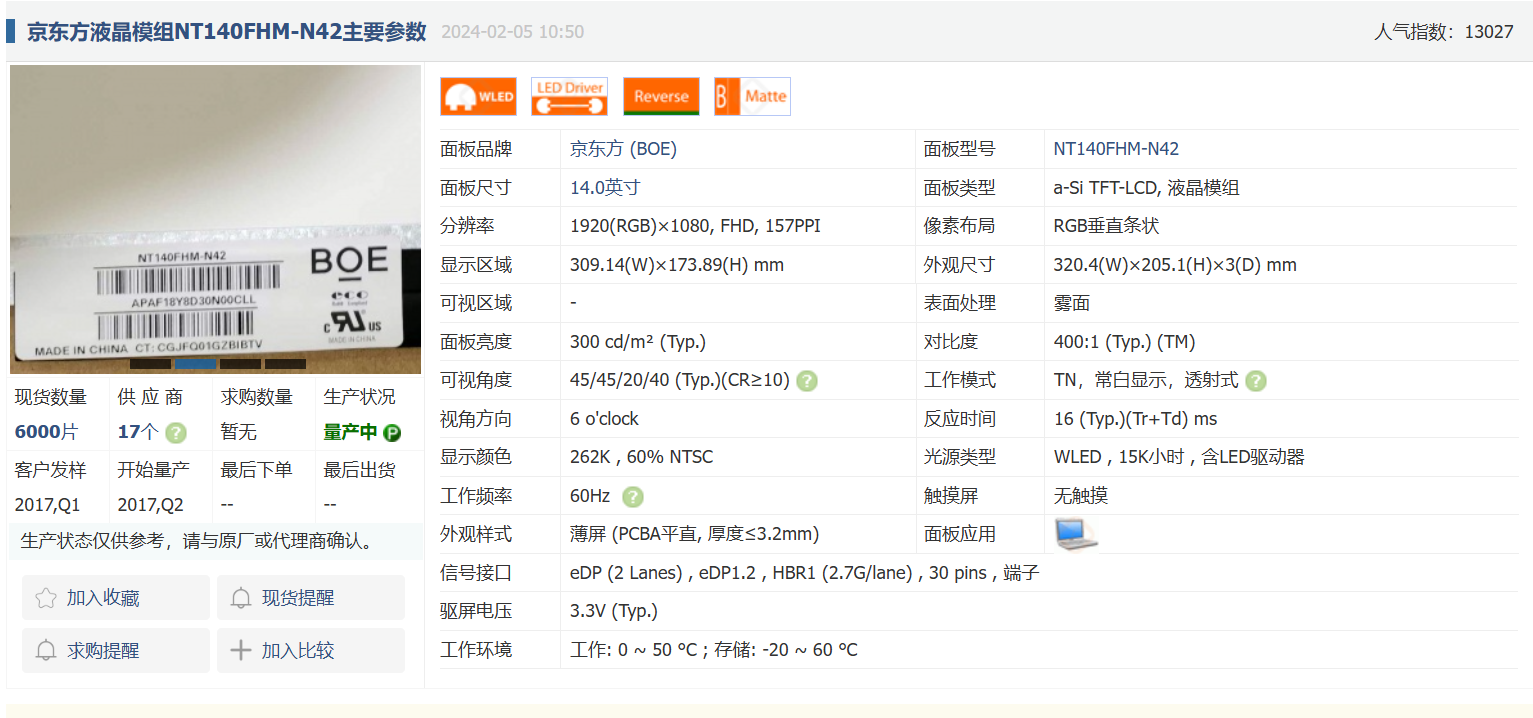Screen dimensions: 1533x718
Task: Click the 6 o'clock view direction value
Action: click(604, 419)
